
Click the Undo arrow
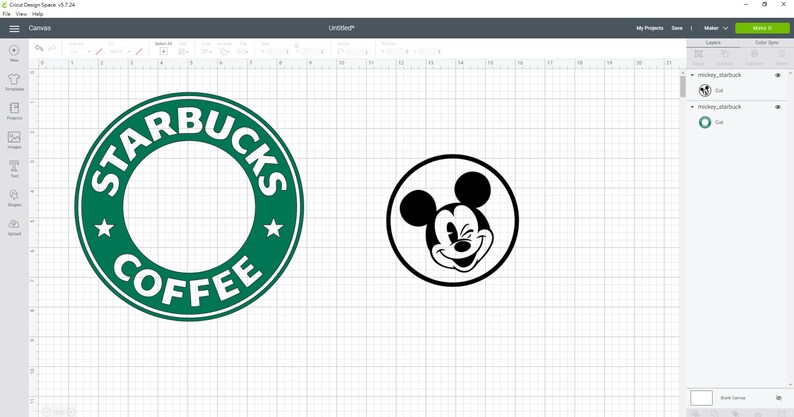[38, 48]
